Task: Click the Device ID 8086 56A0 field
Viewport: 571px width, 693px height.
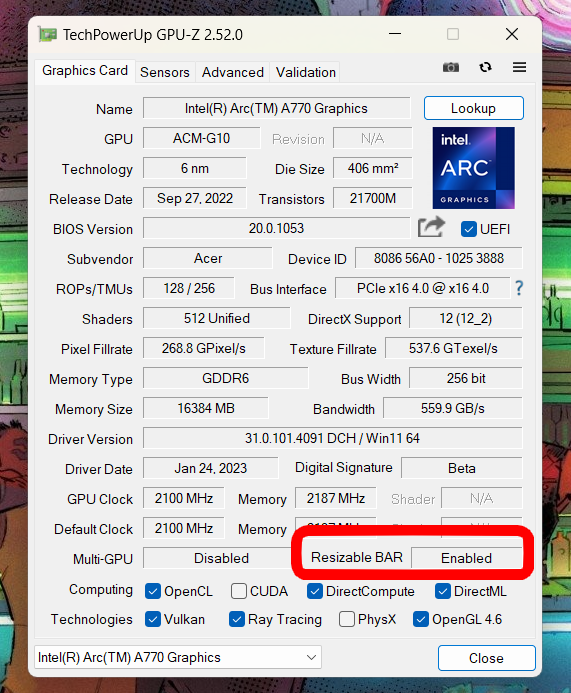Action: [x=439, y=259]
